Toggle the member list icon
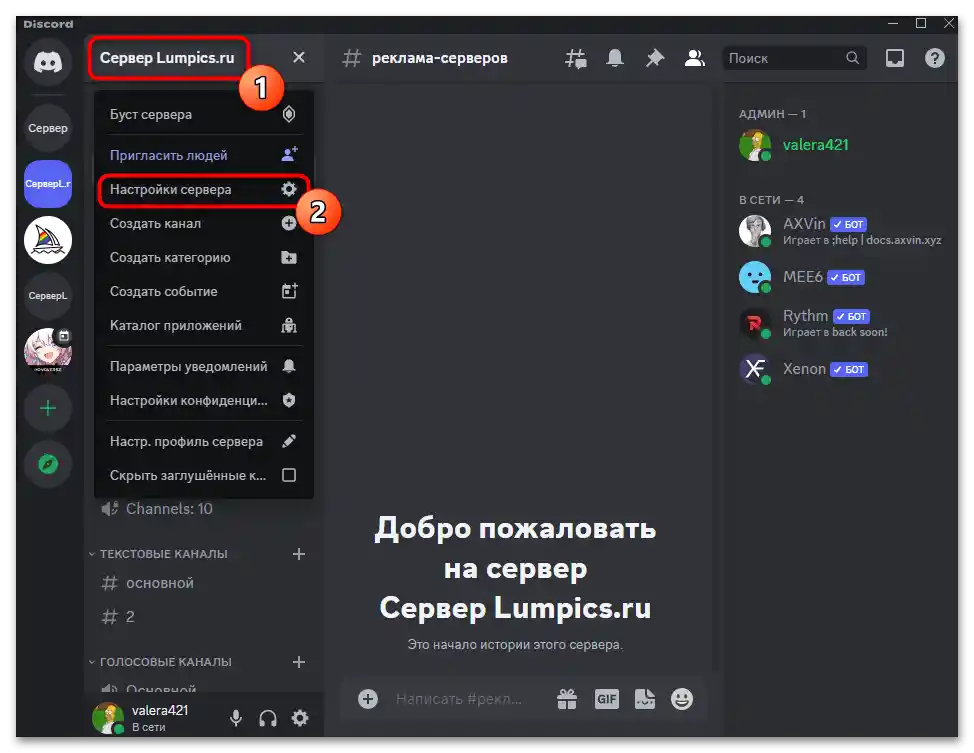 (695, 57)
